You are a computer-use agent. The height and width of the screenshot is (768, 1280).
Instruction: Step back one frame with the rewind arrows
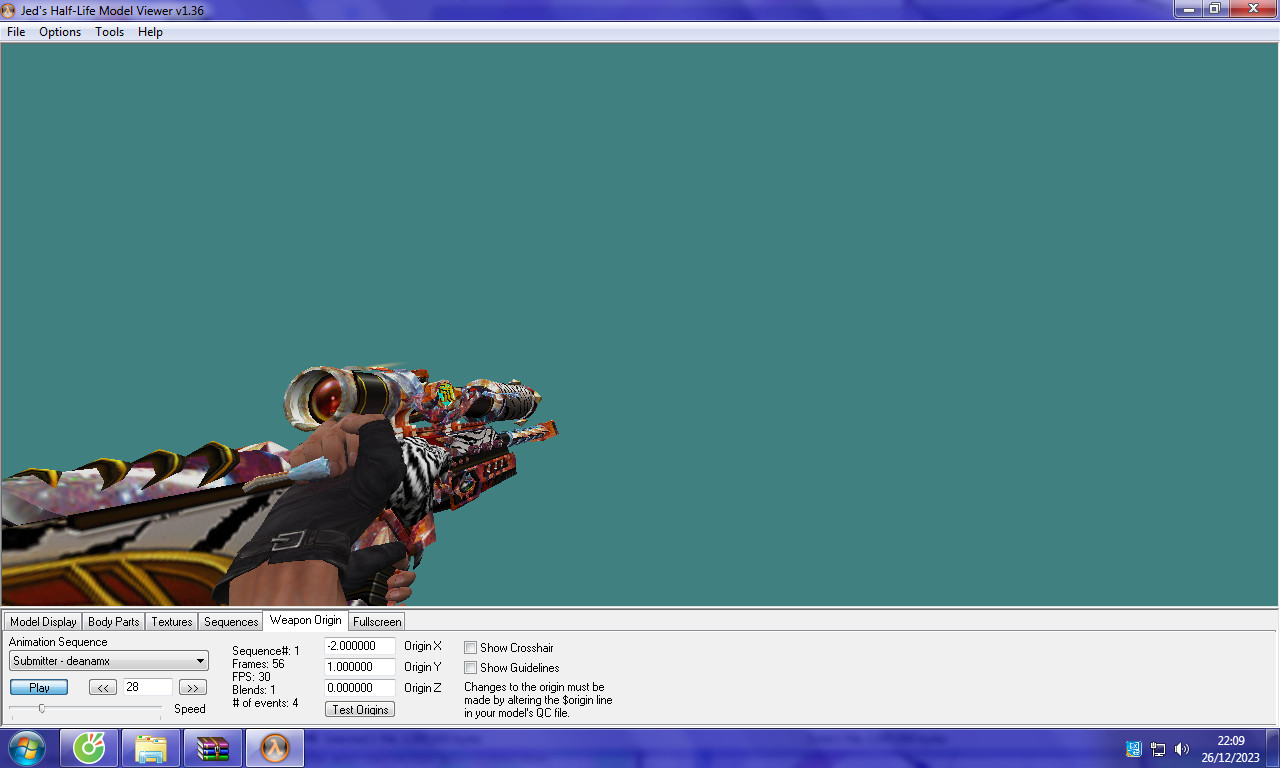102,687
